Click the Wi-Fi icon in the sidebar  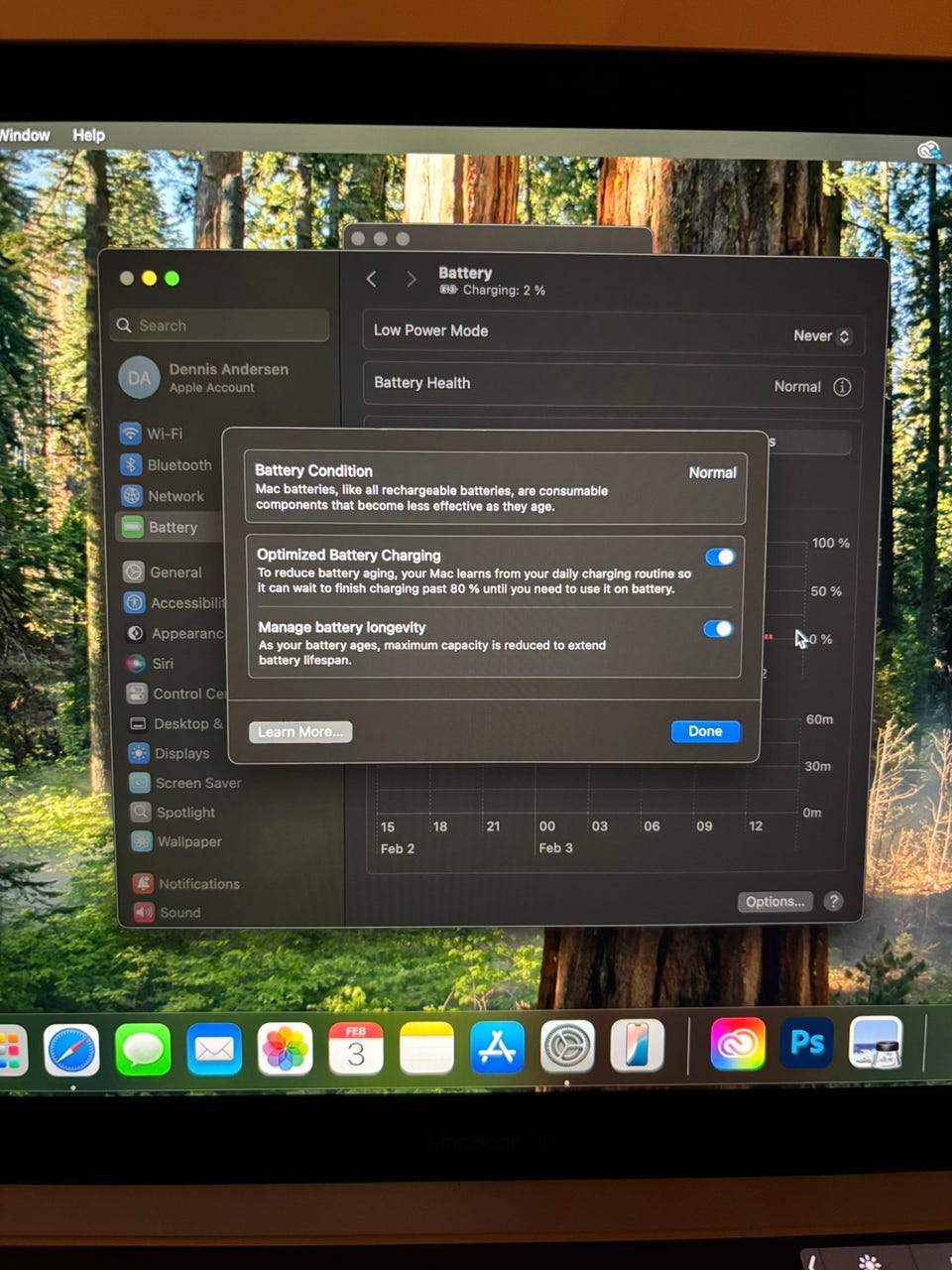130,434
